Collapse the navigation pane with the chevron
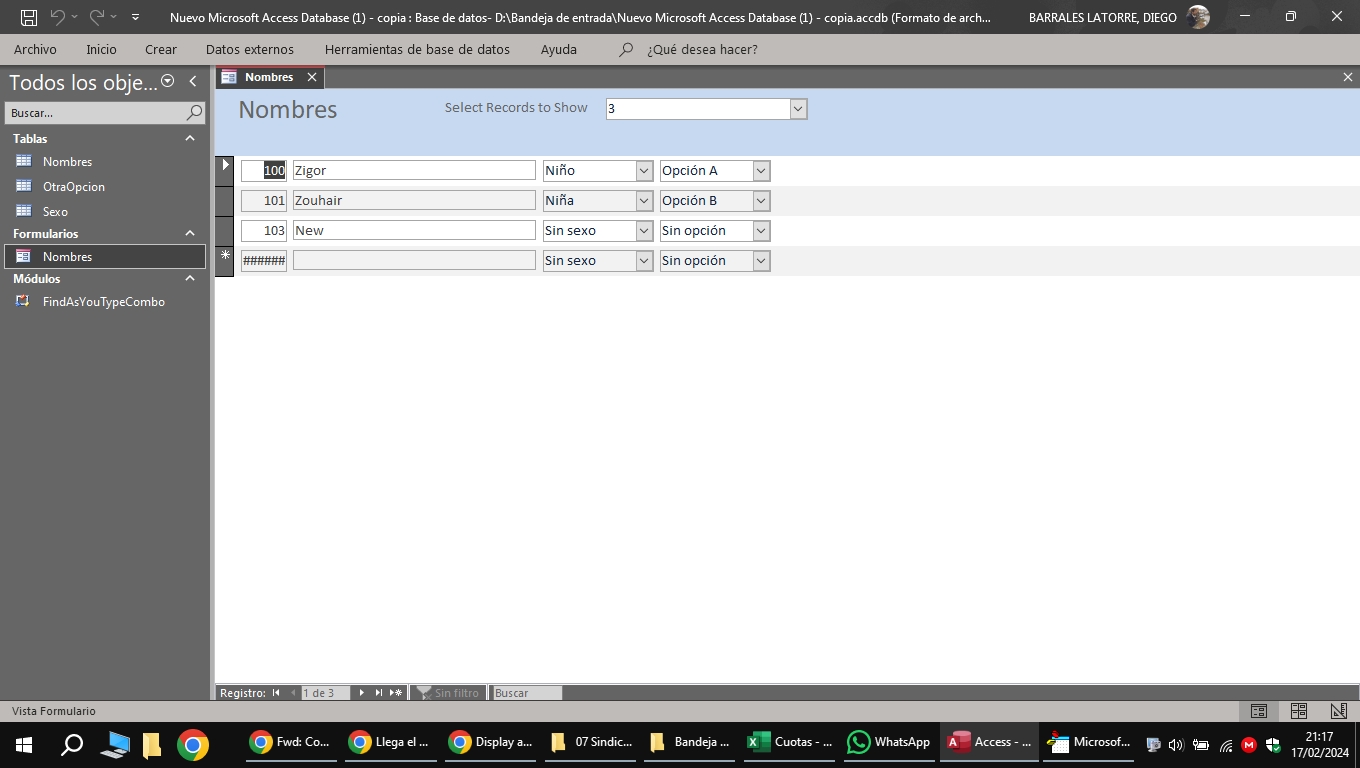The image size is (1360, 768). point(193,81)
